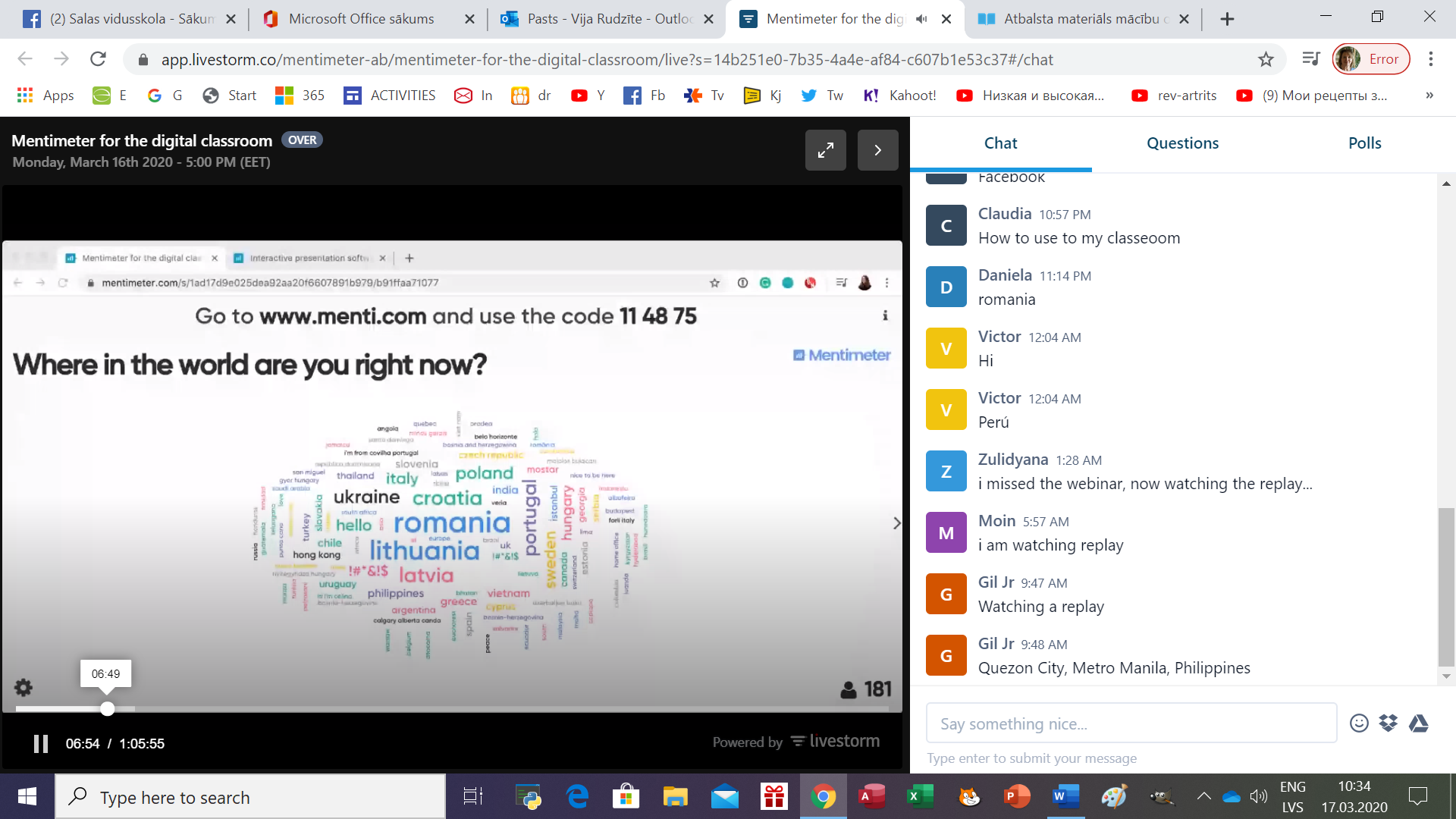Close the Pasts Outlook tab

709,19
